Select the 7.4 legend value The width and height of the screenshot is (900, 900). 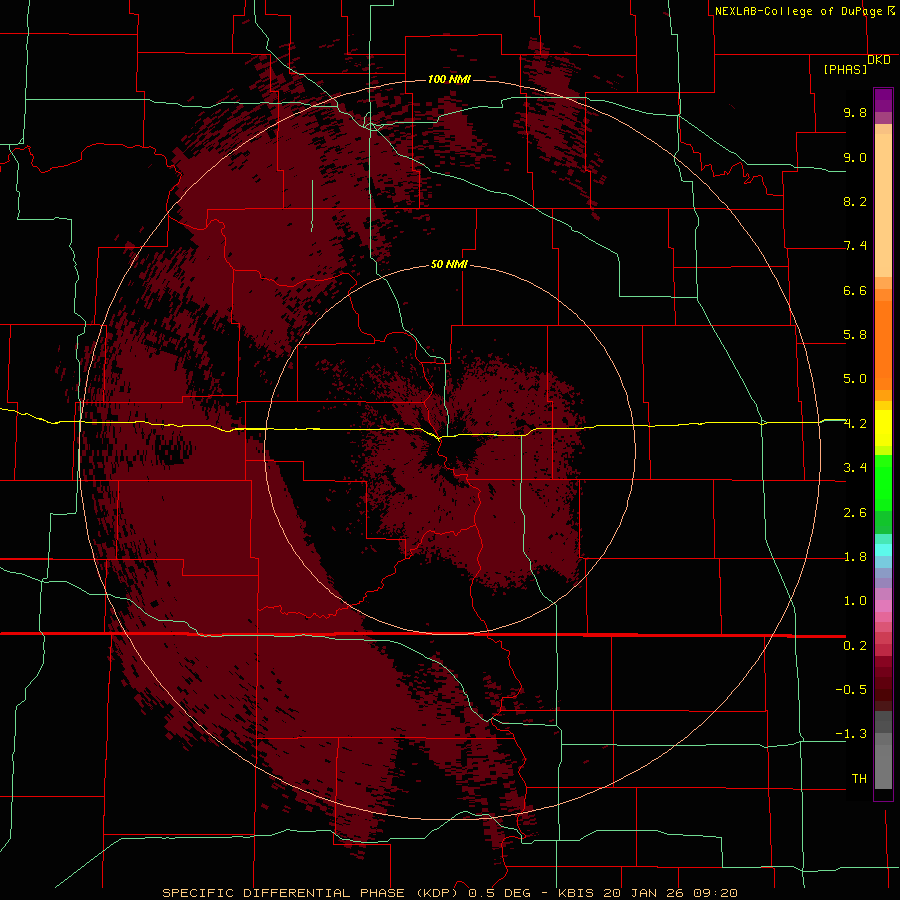coord(855,246)
